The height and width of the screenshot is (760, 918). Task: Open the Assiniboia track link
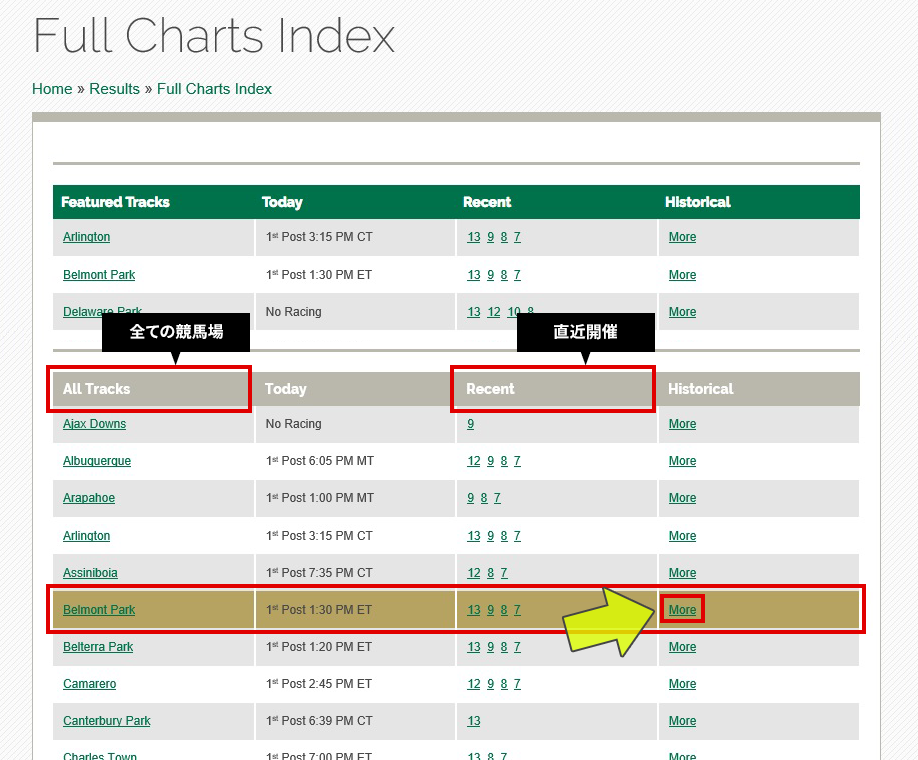pos(90,573)
